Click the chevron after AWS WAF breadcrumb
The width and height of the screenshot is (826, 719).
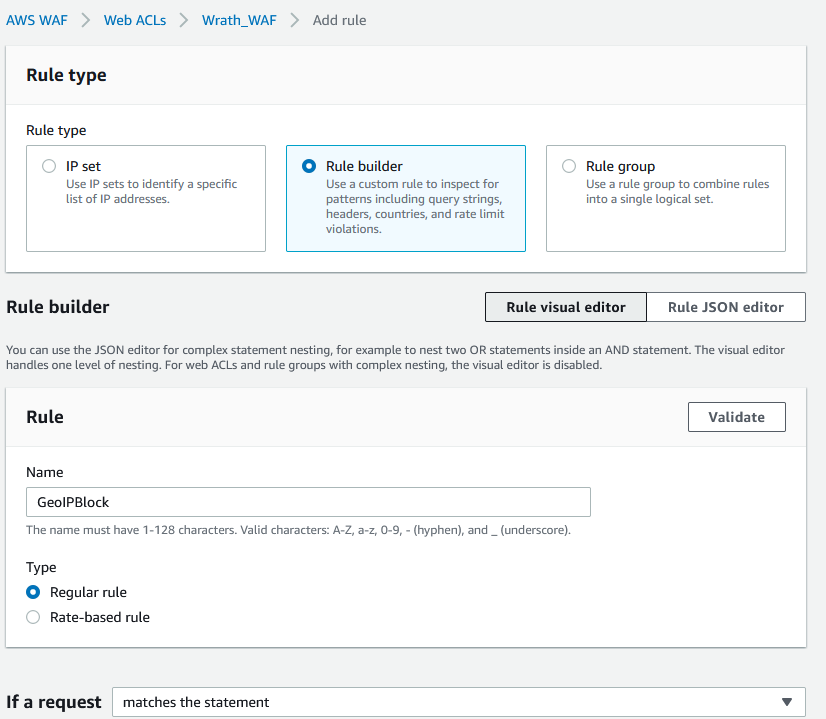[x=87, y=20]
